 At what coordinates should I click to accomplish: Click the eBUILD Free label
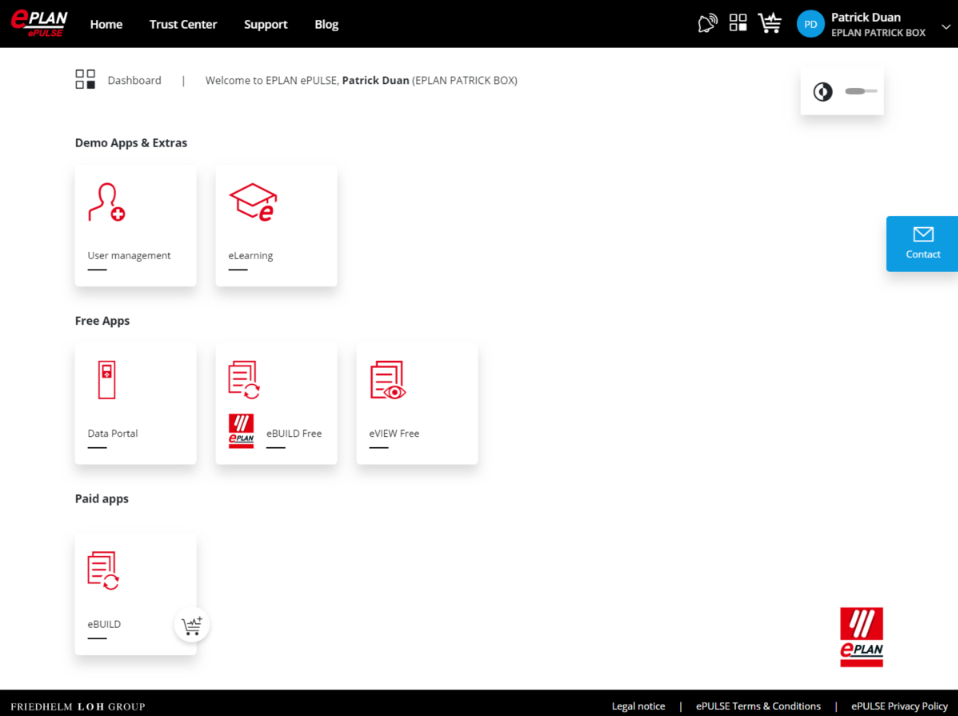[x=294, y=433]
